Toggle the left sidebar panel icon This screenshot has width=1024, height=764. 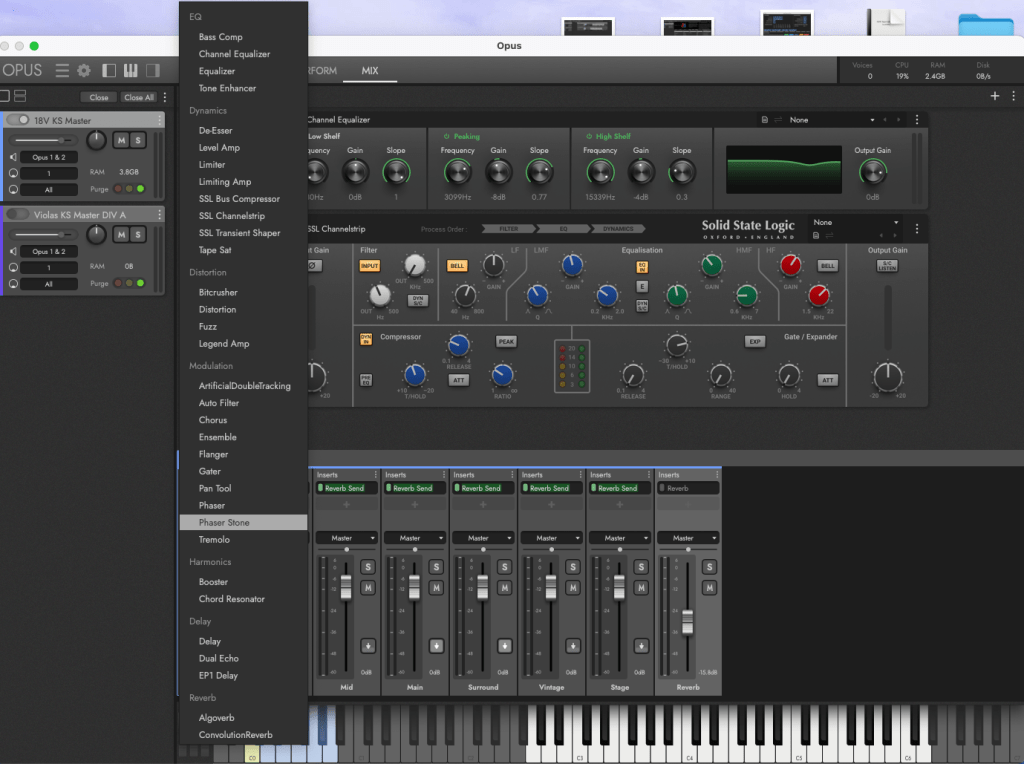coord(108,70)
